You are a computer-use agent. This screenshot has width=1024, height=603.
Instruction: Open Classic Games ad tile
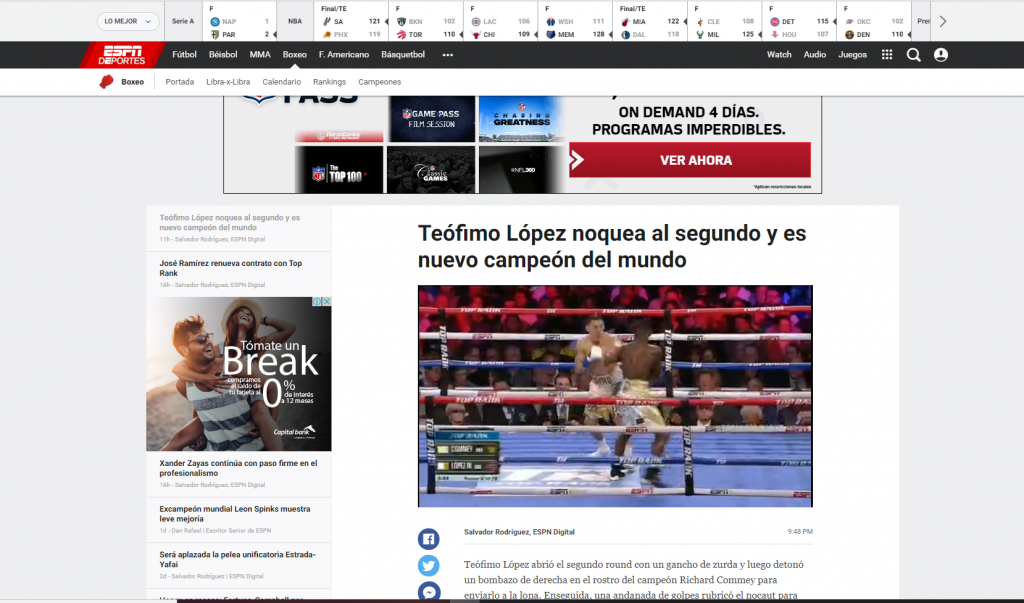pyautogui.click(x=431, y=170)
